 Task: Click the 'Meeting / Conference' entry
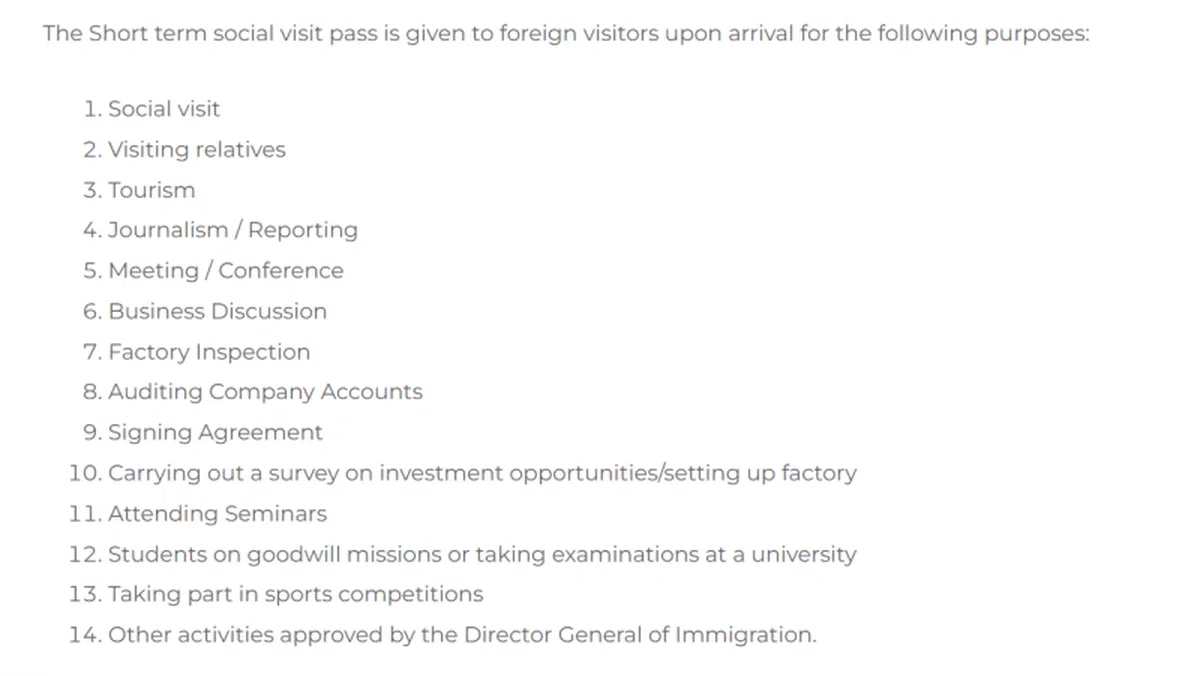225,271
